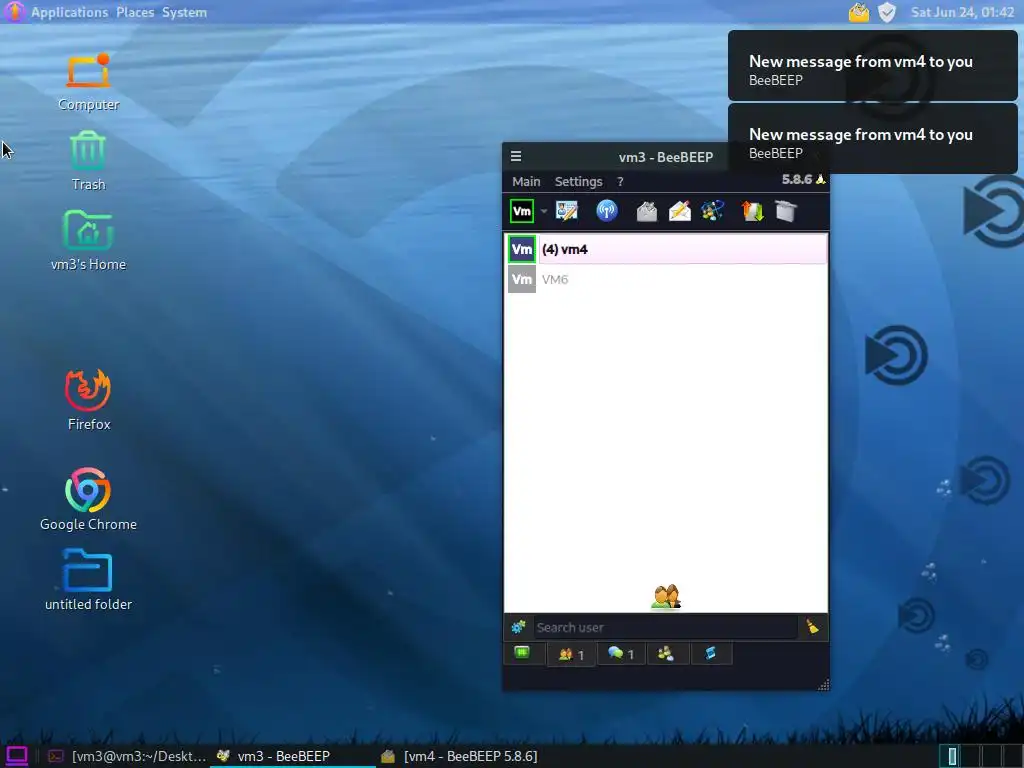Switch to vm4 - BeeBEEP 5.8.6 taskbar entry
Viewport: 1024px width, 768px height.
(460, 756)
